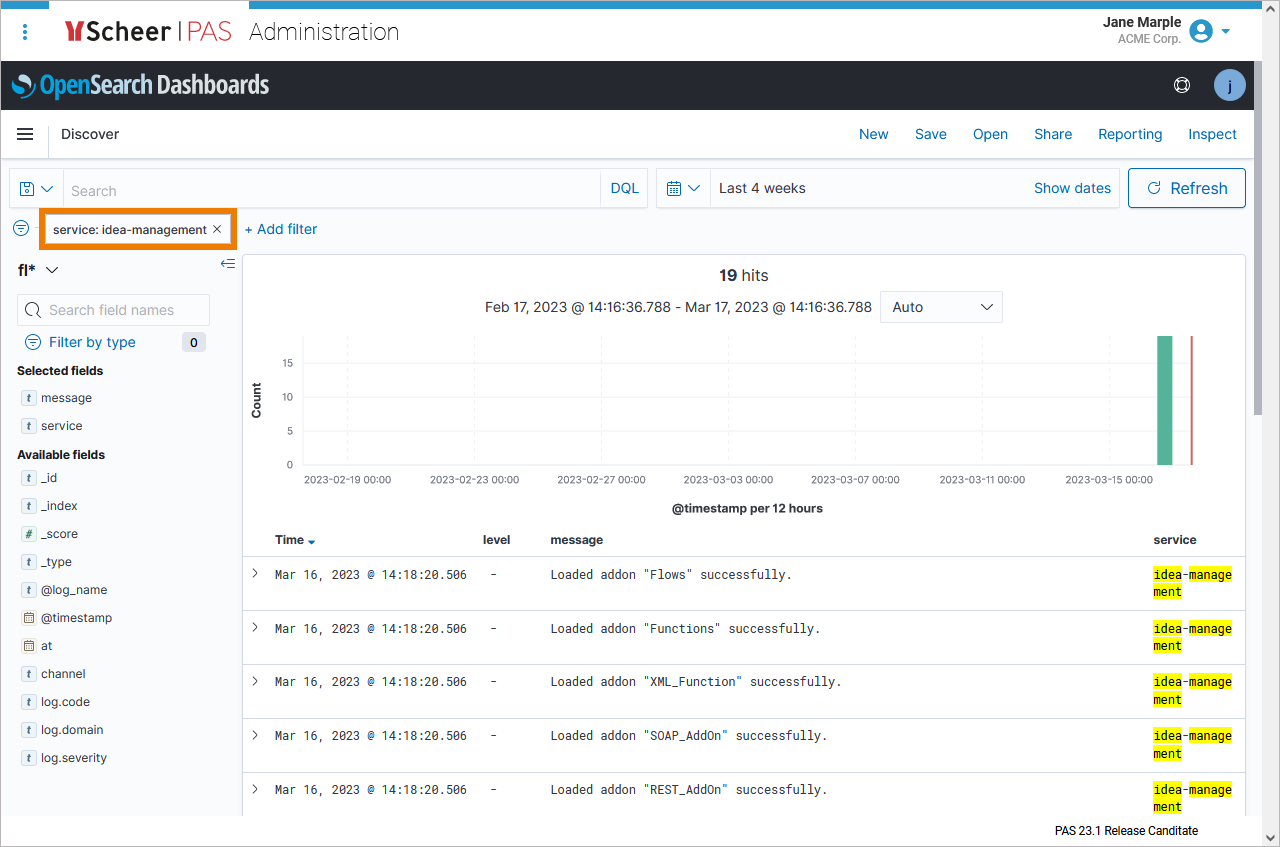The height and width of the screenshot is (847, 1280).
Task: Click the Refresh button
Action: 1186,188
